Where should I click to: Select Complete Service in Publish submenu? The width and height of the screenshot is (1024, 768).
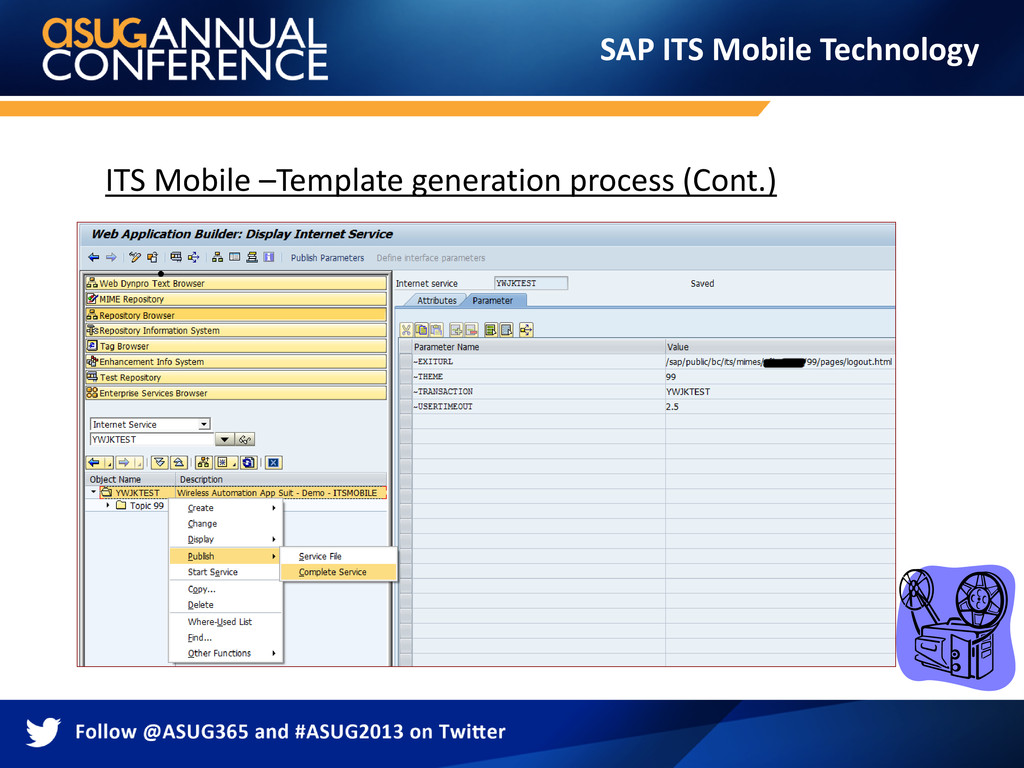pos(338,572)
